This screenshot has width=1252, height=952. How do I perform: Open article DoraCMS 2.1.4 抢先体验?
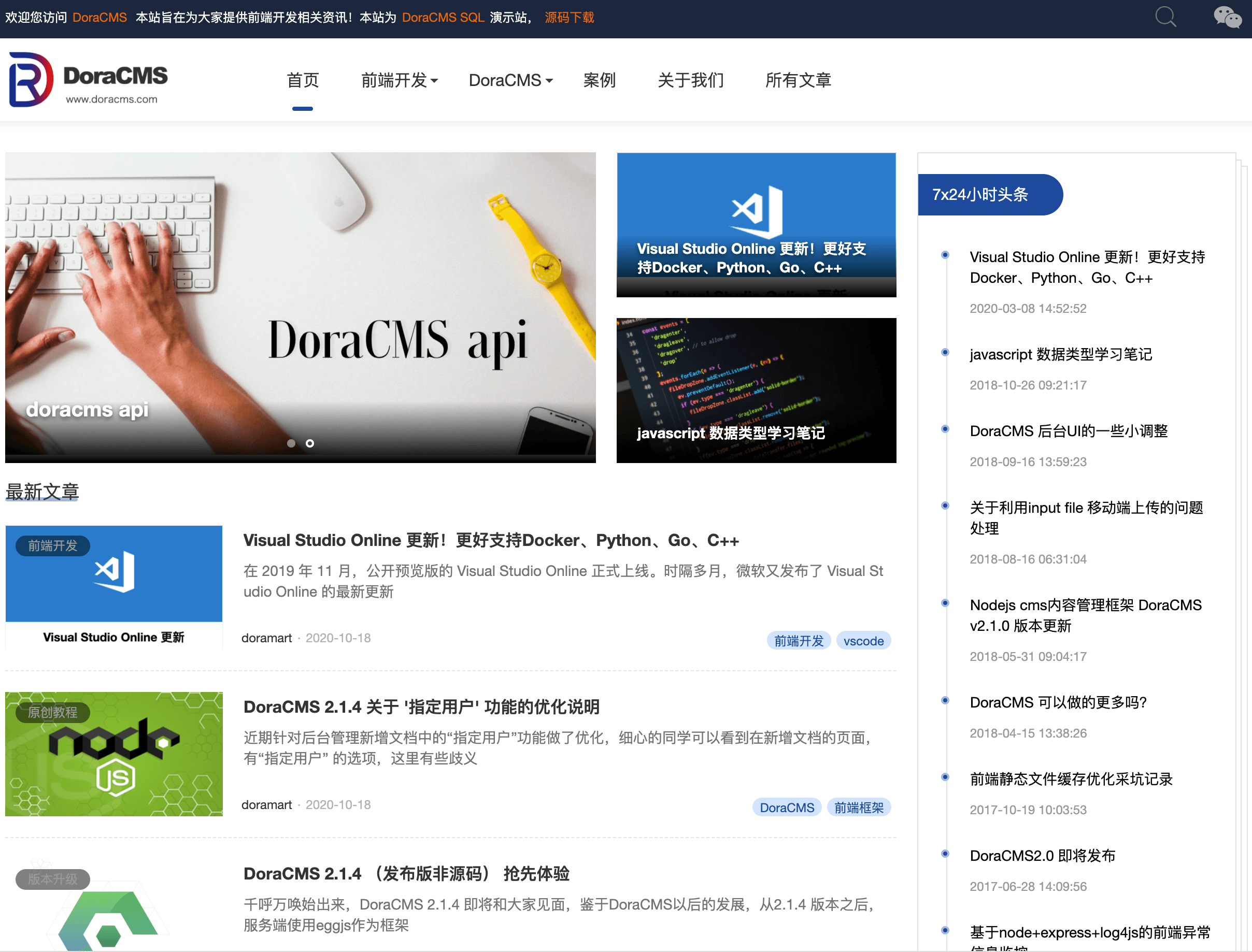tap(407, 873)
